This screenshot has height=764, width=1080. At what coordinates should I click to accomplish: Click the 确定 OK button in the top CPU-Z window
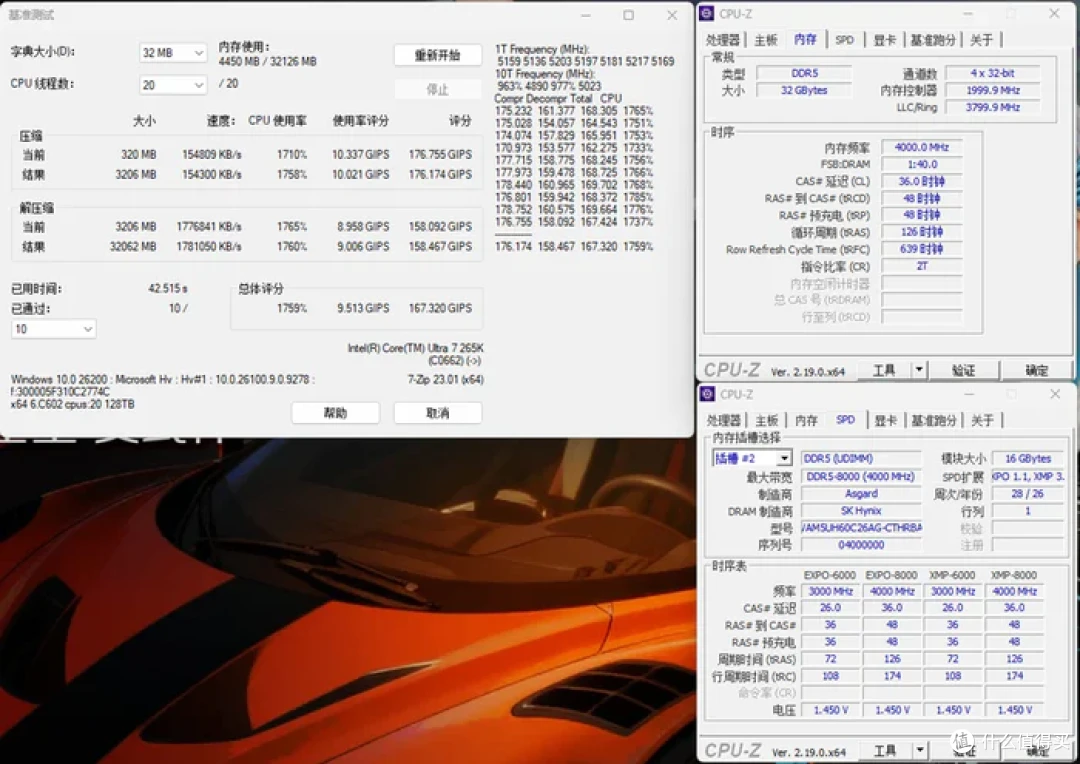click(x=1037, y=370)
